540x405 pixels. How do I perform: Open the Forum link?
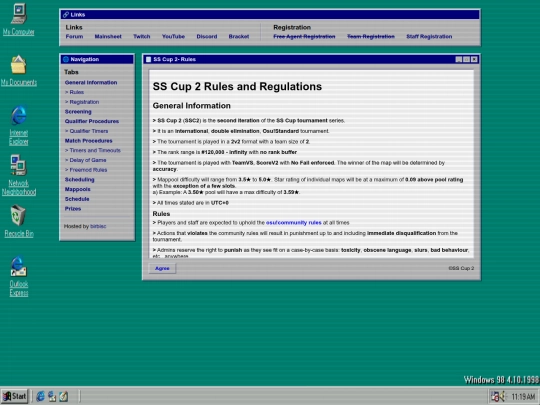click(74, 37)
